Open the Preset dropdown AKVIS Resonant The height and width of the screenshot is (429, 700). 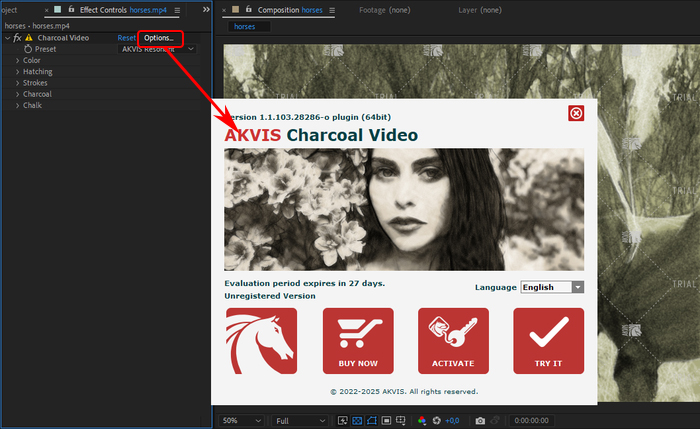point(157,49)
